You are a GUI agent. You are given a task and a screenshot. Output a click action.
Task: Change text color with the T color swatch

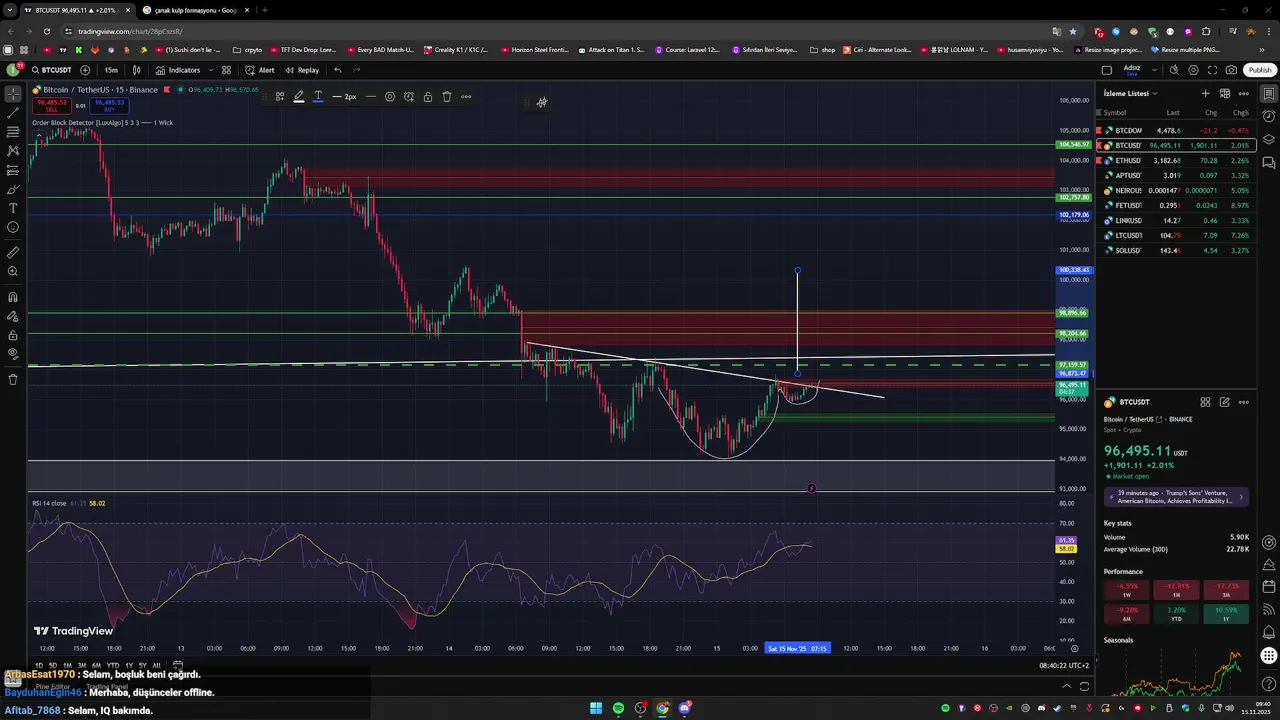pos(318,97)
